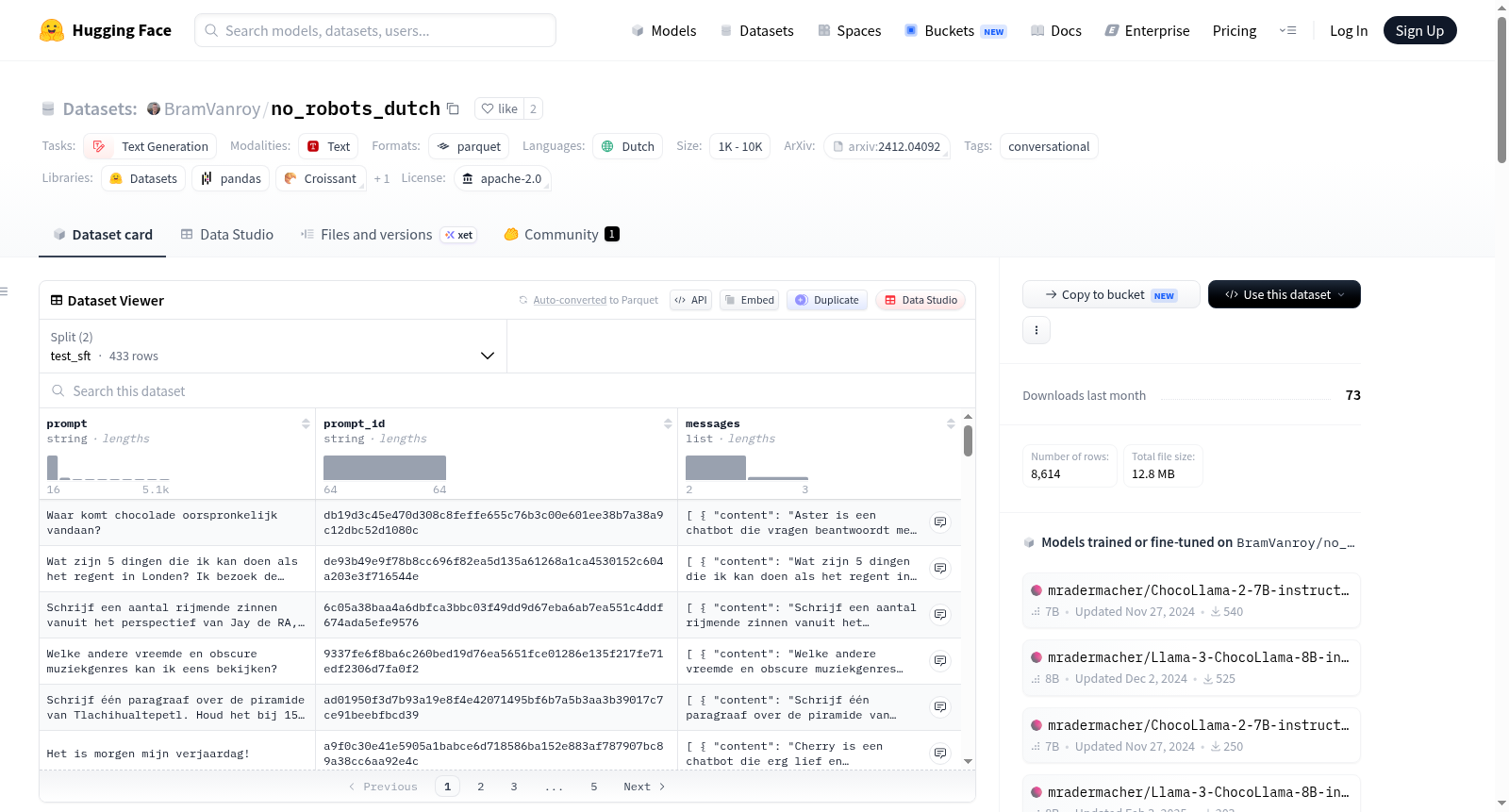Screen dimensions: 1509x812
Task: Open Docs in the top navigation
Action: pos(1056,31)
